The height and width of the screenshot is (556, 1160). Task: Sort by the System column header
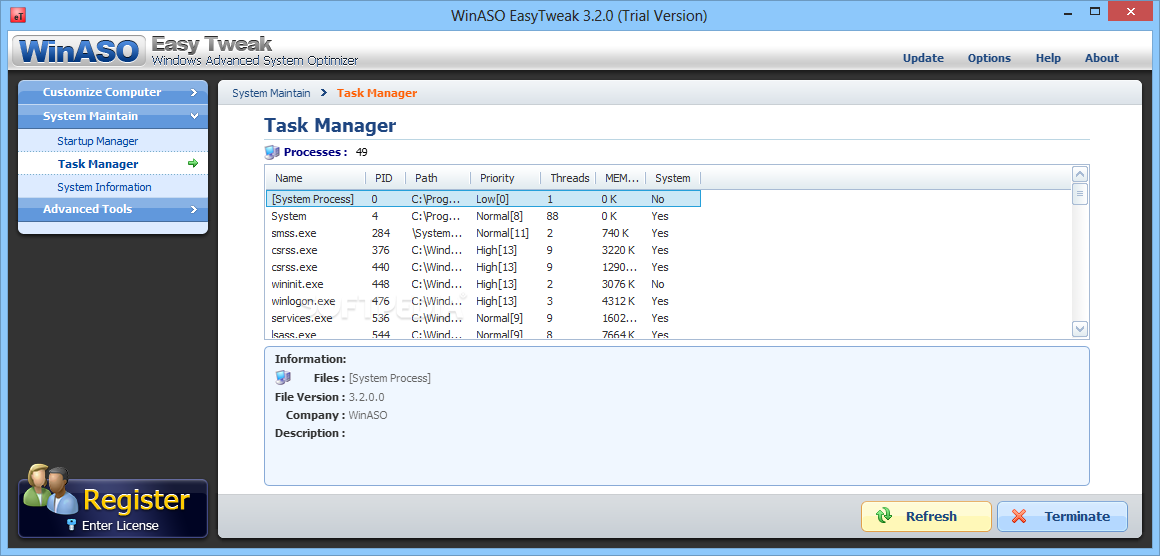[x=672, y=178]
